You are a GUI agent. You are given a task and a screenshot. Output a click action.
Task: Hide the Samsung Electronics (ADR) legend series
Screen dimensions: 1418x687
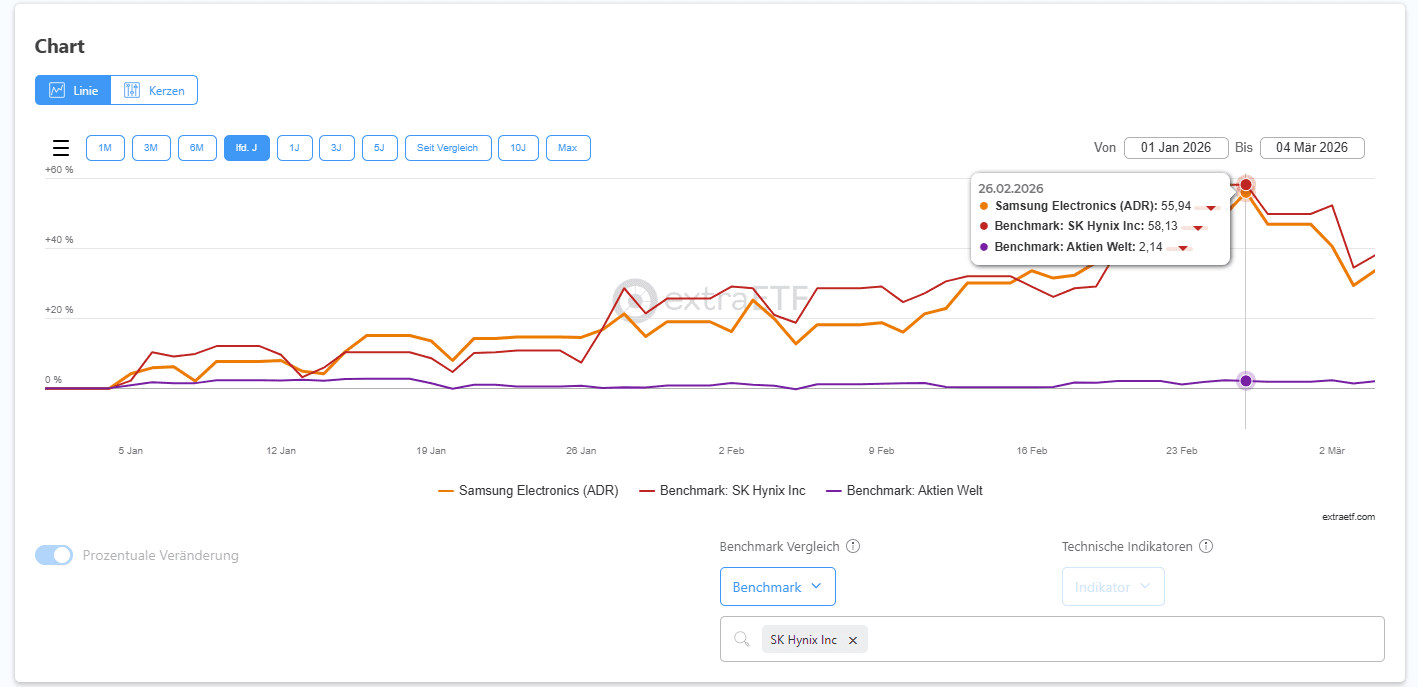pyautogui.click(x=528, y=491)
